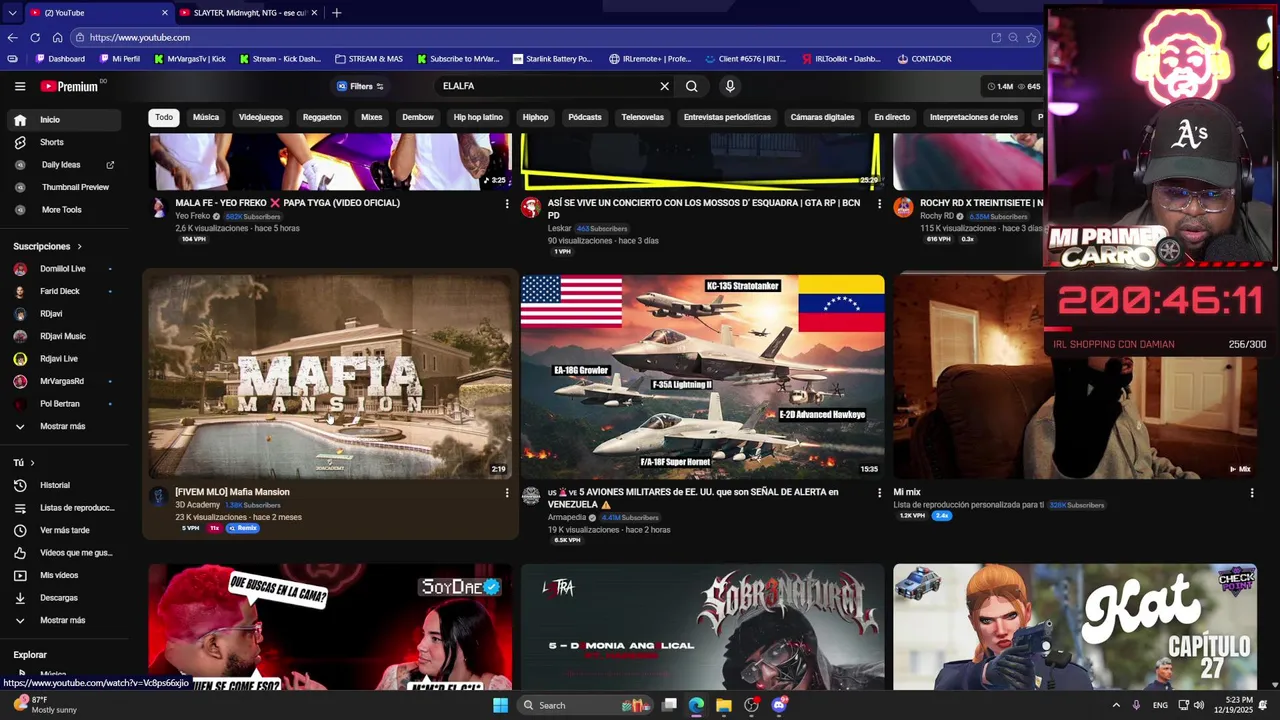The image size is (1280, 720).
Task: Open Mis videos page
Action: click(64, 575)
